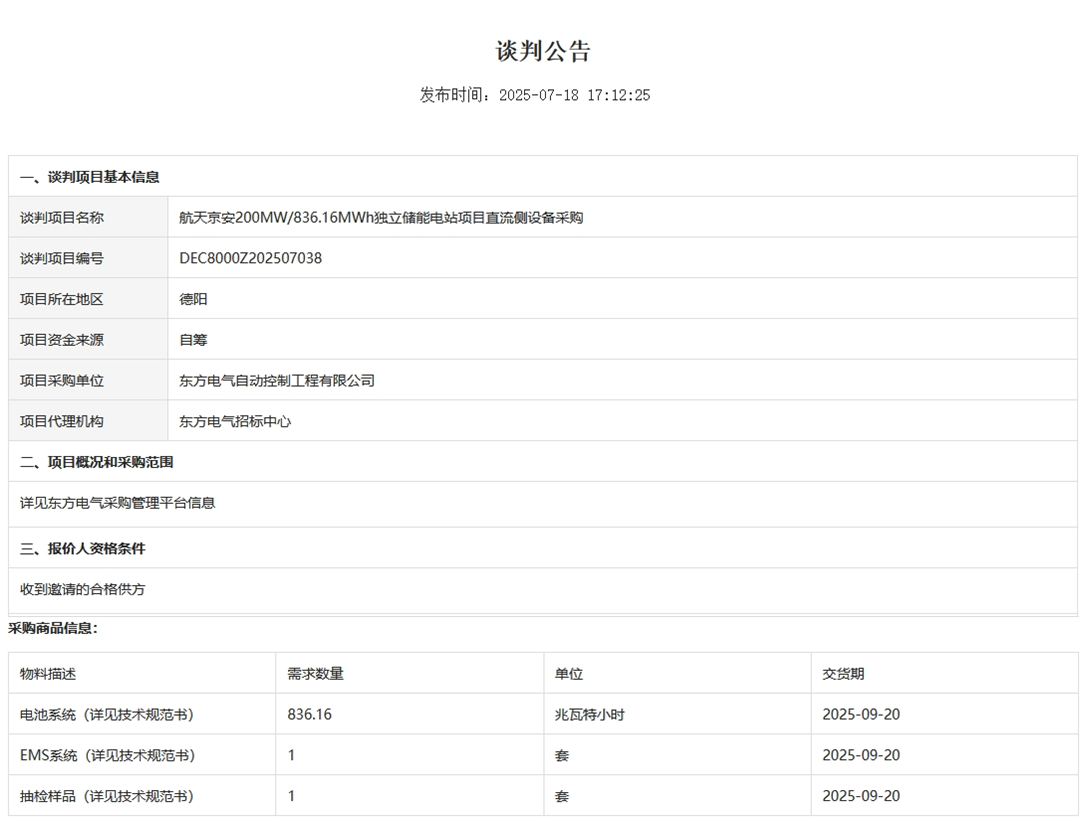The width and height of the screenshot is (1082, 820).
Task: Select the row 抽检样品（详见技术规范书）
Action: pyautogui.click(x=543, y=796)
